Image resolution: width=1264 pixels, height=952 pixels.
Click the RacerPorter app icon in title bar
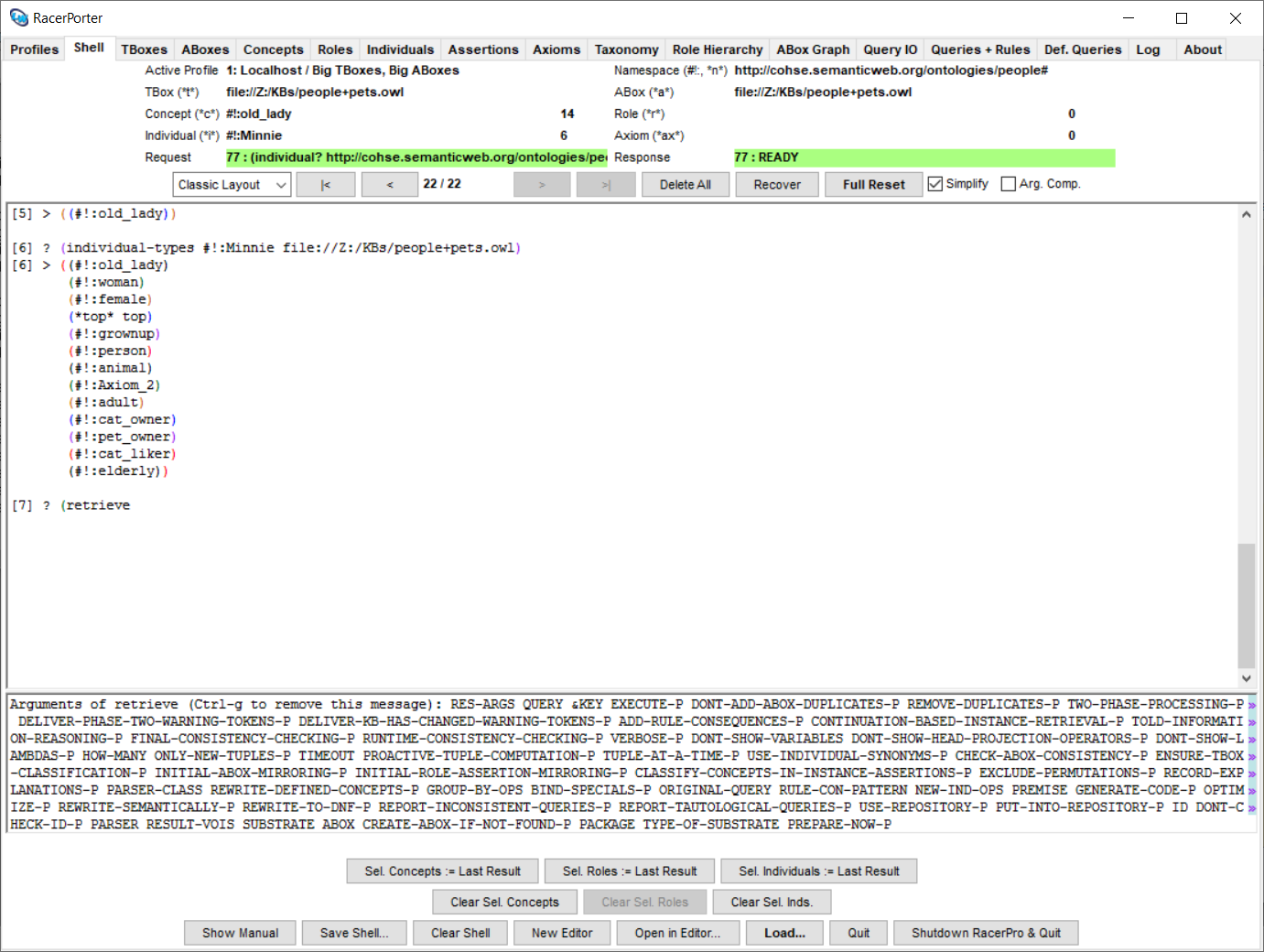pyautogui.click(x=18, y=17)
